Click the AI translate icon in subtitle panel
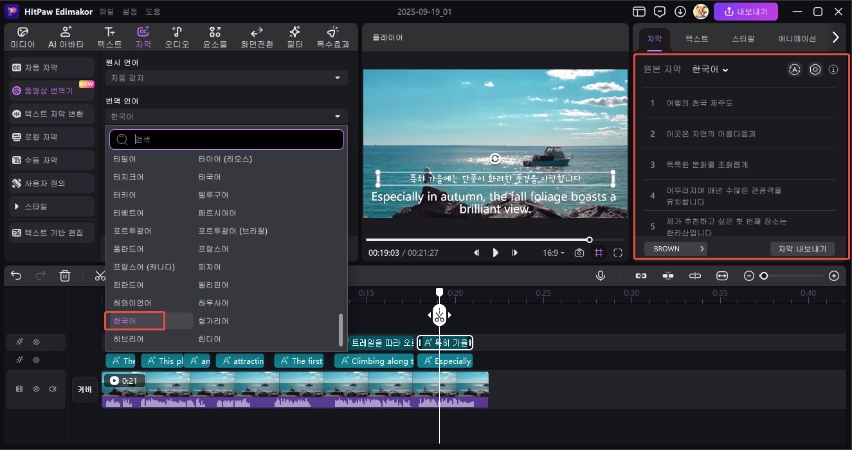Image resolution: width=852 pixels, height=450 pixels. [x=795, y=70]
